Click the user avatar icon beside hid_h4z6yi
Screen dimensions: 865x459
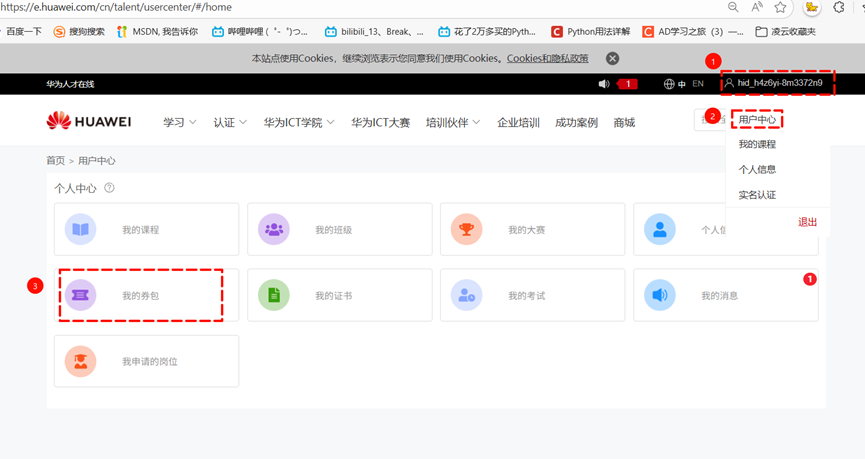729,83
